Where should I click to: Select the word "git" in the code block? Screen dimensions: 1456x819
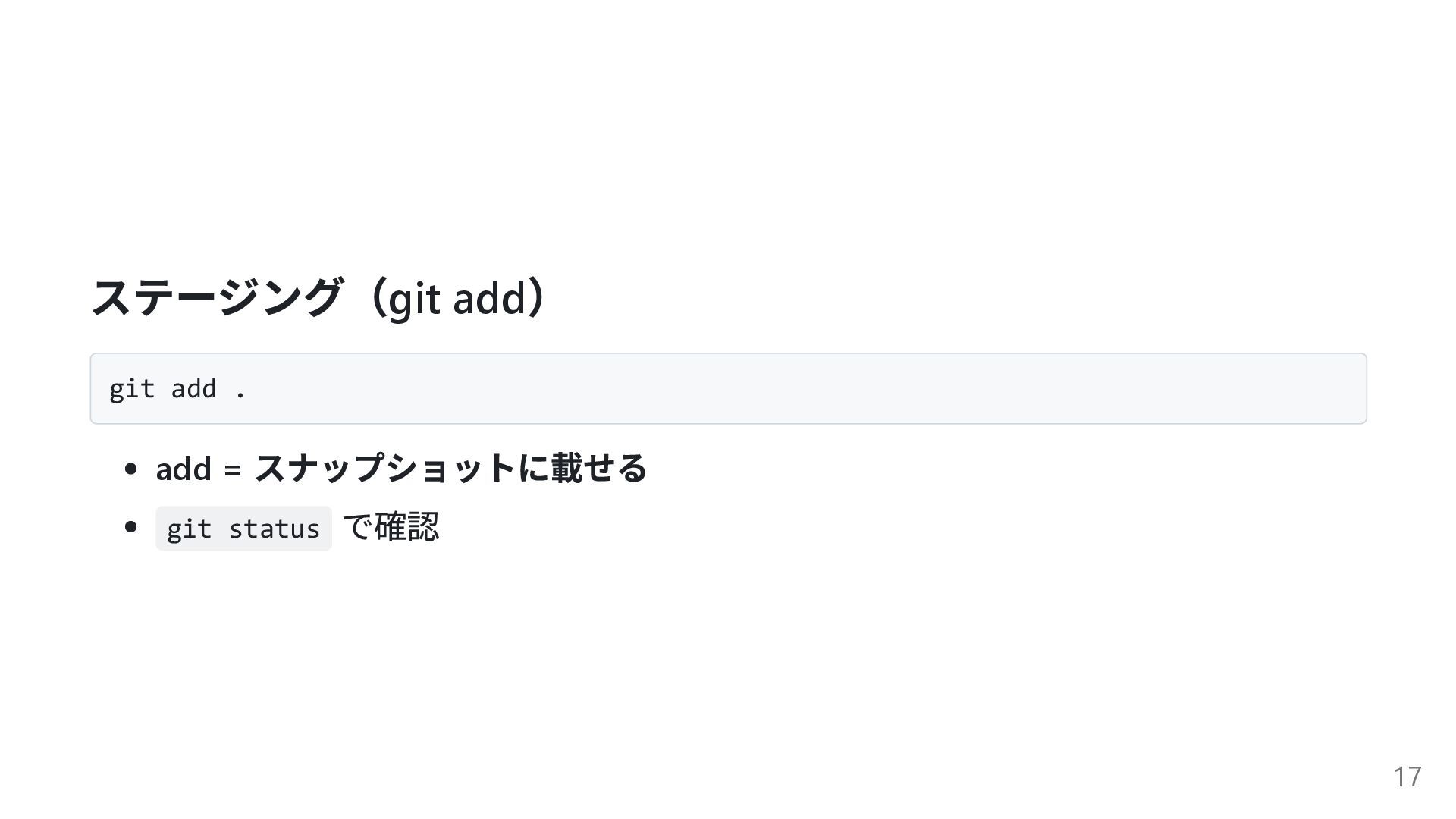click(x=132, y=389)
